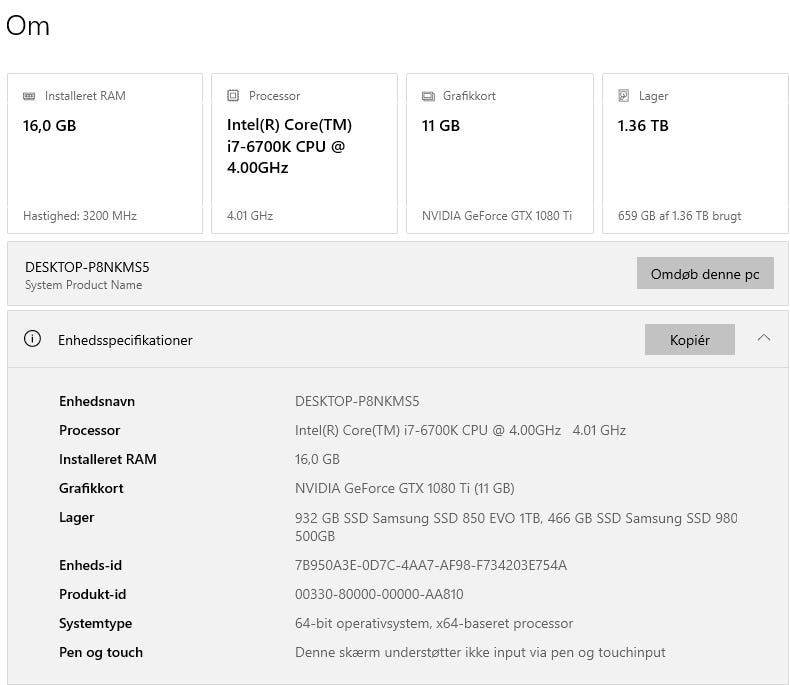Copy device specifications with Kopiér button
The image size is (790, 685).
point(689,339)
